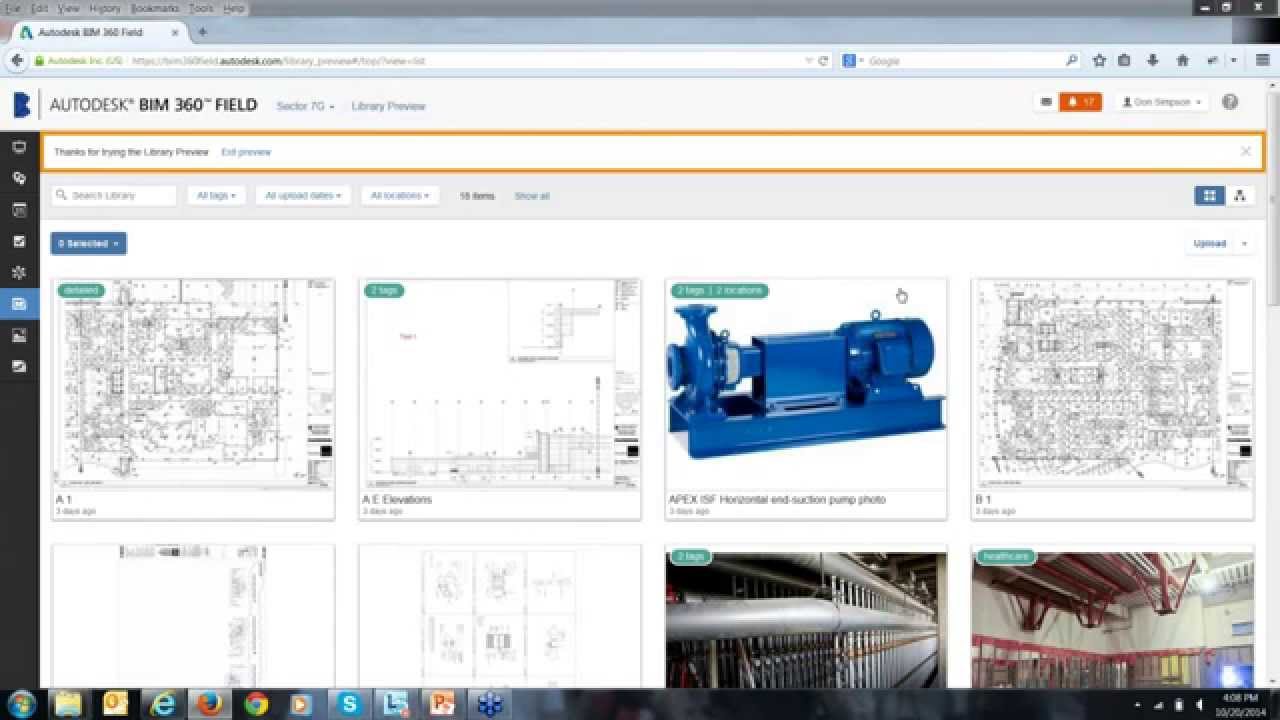
Task: Open the checklist sidebar icon
Action: (x=19, y=241)
